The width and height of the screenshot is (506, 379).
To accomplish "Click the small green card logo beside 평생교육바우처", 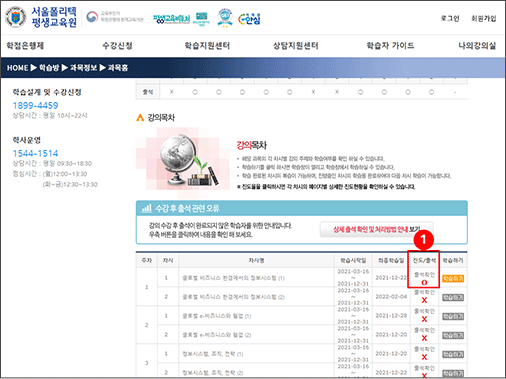I will 201,19.
